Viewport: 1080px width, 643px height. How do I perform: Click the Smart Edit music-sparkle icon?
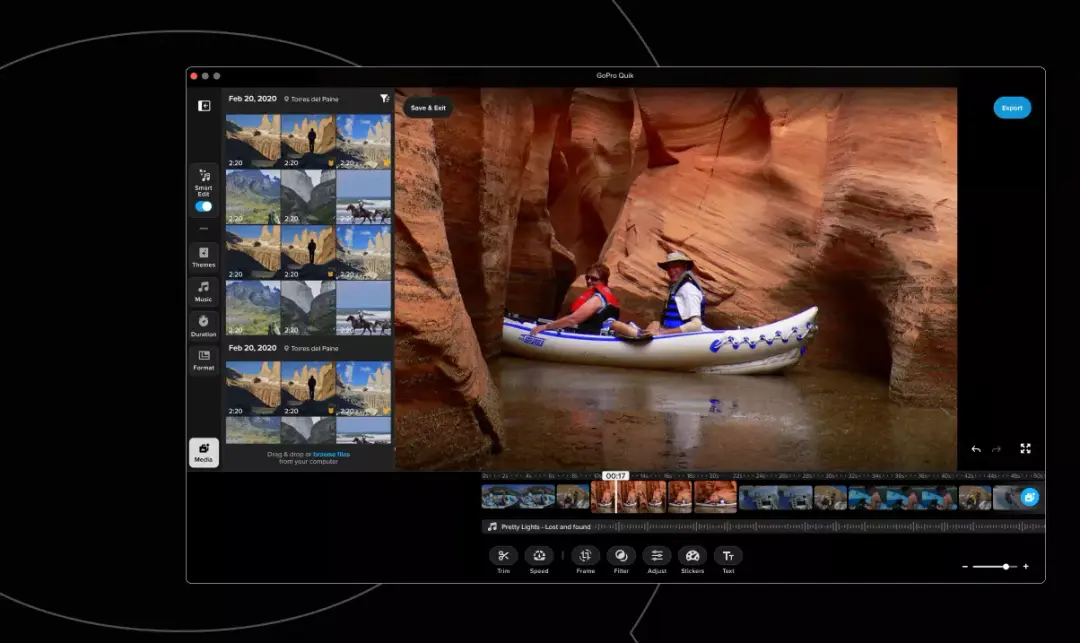[x=204, y=175]
